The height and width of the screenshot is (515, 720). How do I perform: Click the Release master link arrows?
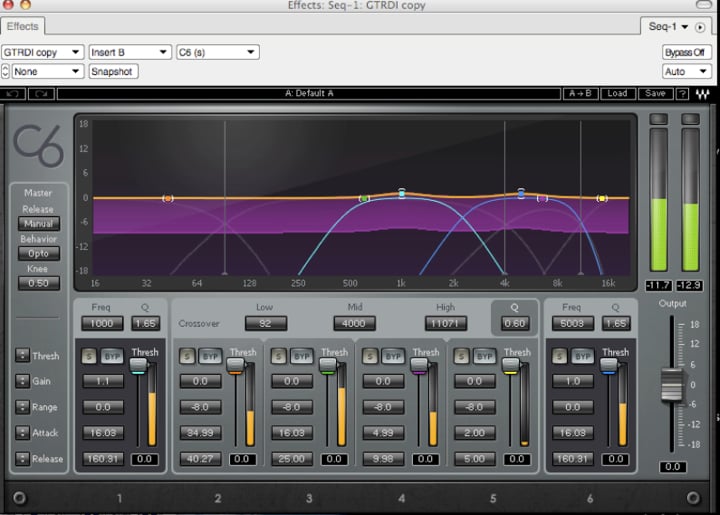tap(22, 459)
